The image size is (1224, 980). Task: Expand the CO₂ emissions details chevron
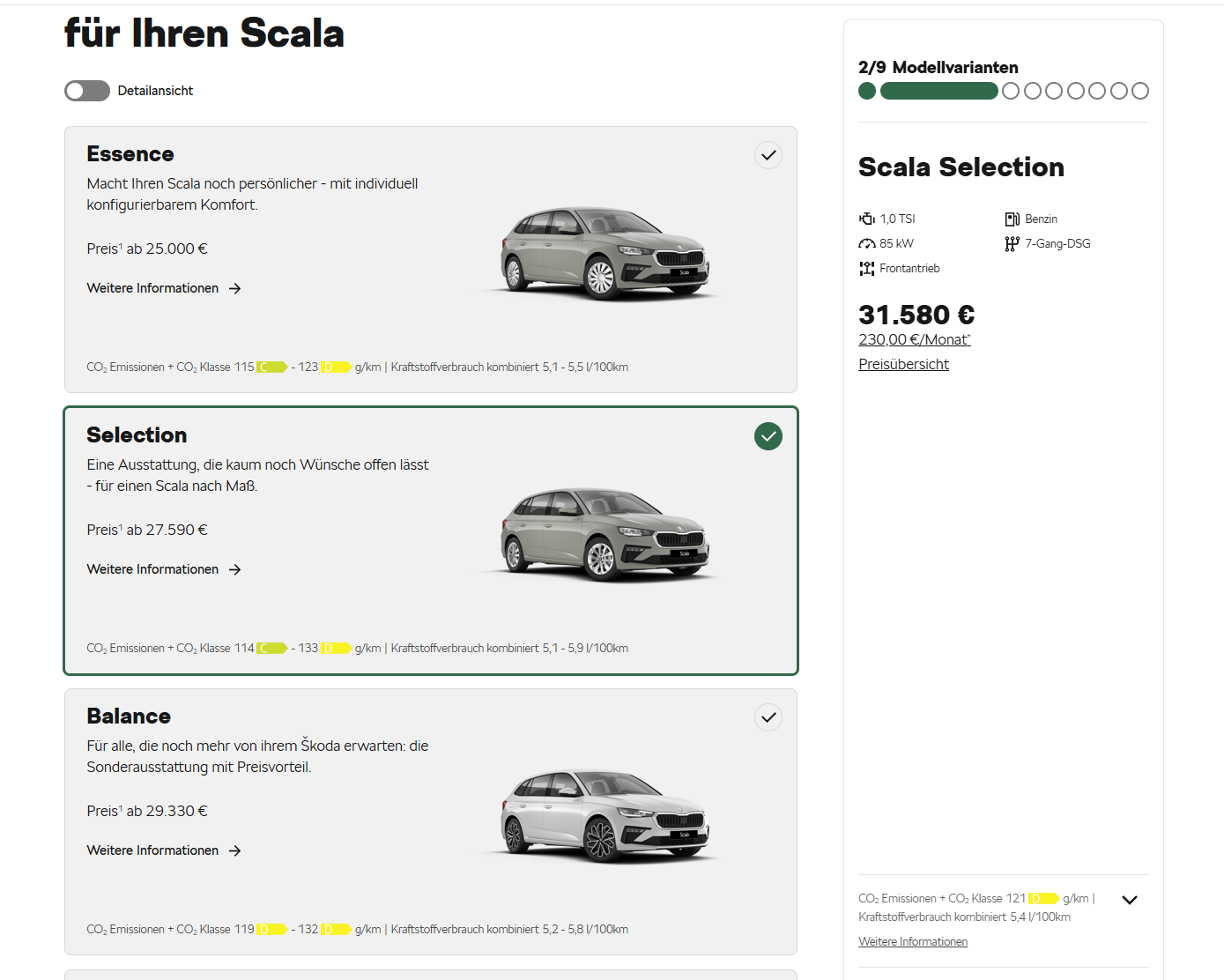click(x=1130, y=900)
